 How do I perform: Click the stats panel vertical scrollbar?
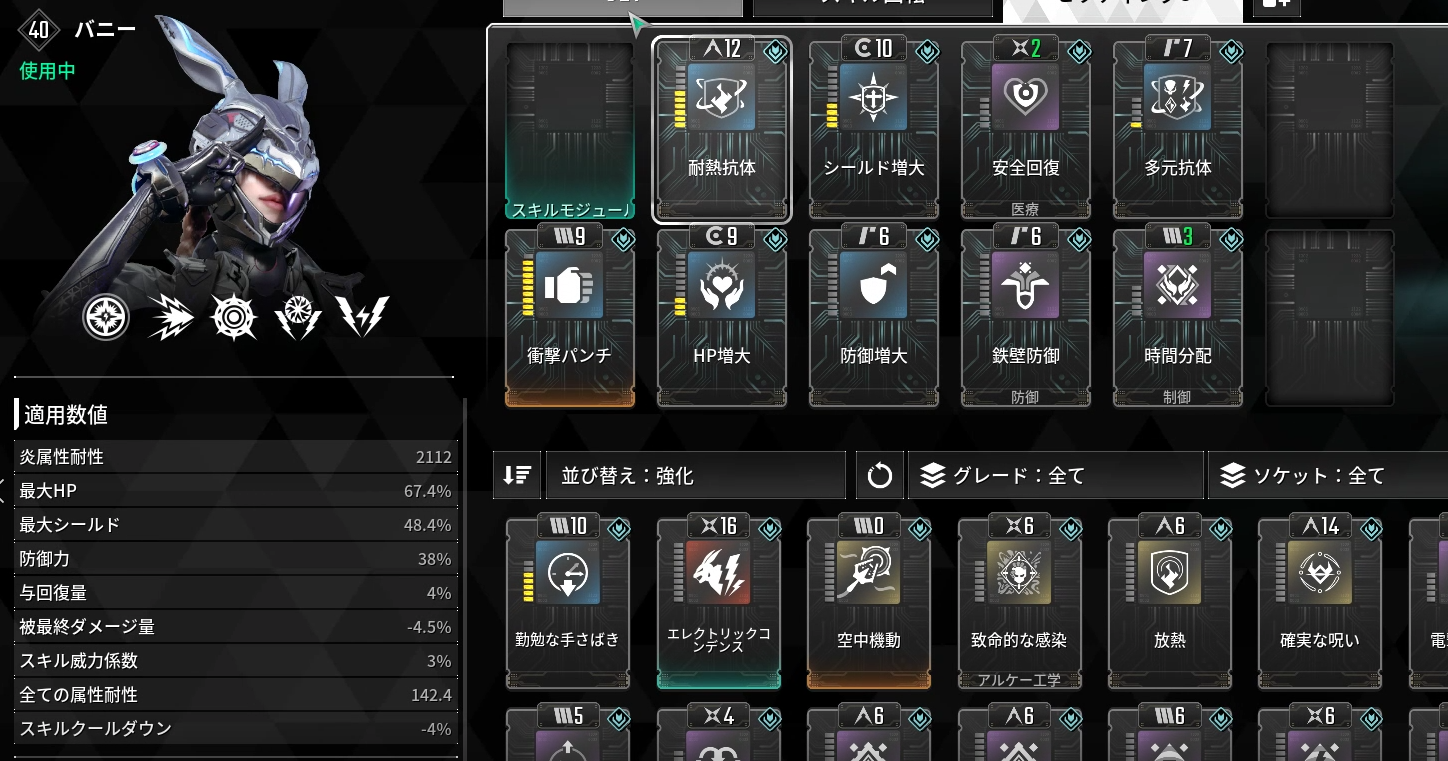coord(465,580)
